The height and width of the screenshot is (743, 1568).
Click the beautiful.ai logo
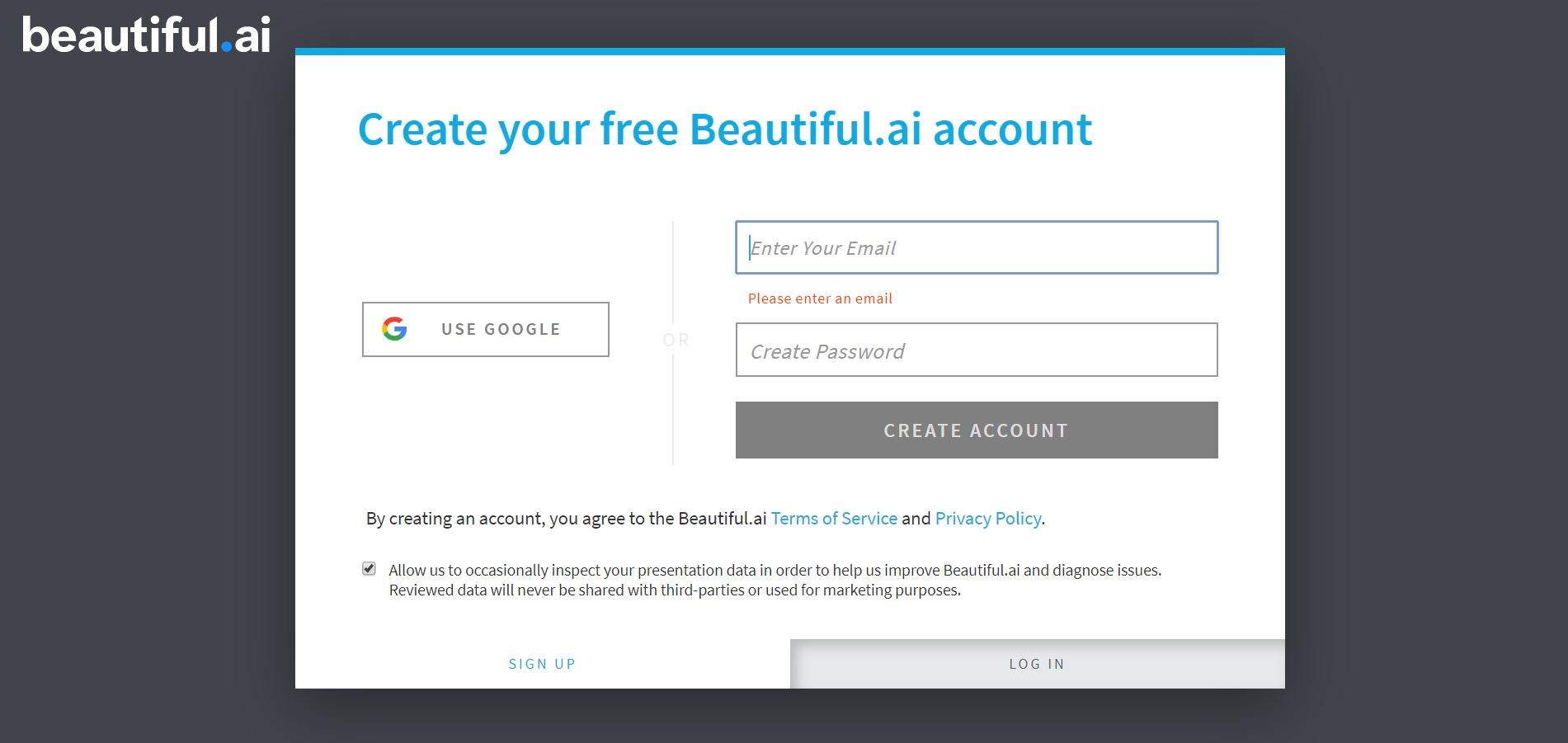click(146, 35)
